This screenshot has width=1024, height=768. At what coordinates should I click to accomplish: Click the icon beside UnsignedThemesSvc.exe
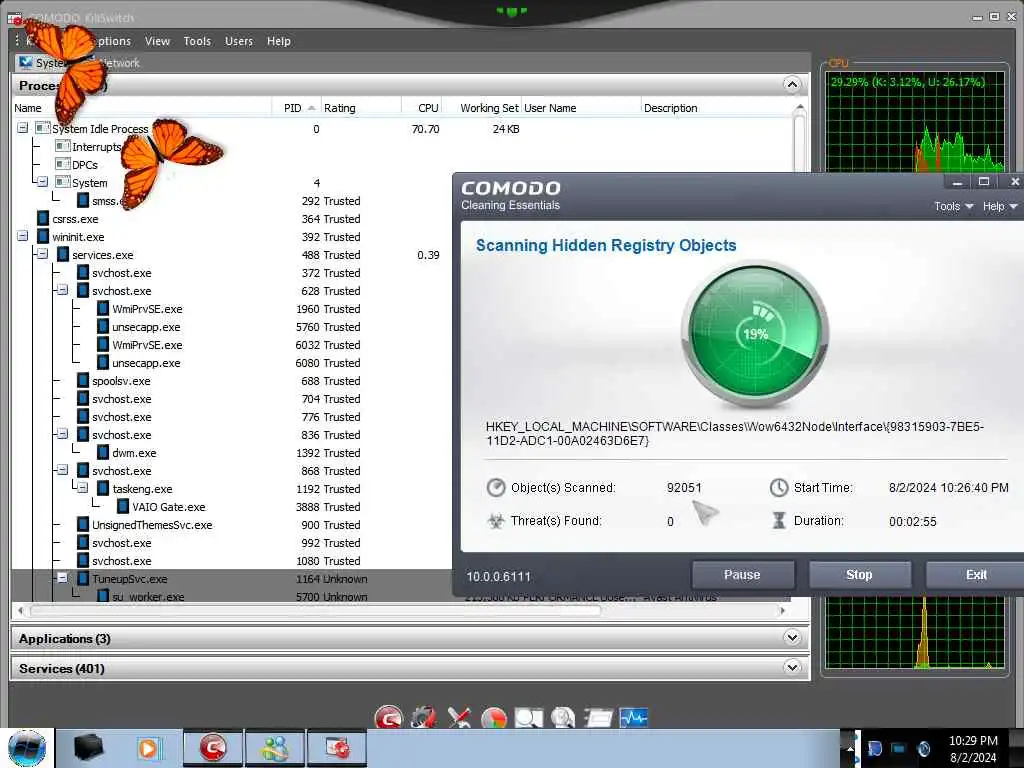tap(83, 524)
